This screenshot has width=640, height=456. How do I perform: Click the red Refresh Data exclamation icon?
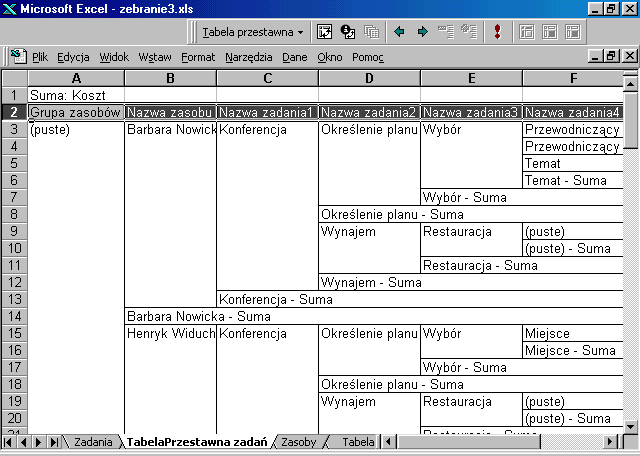pyautogui.click(x=497, y=32)
